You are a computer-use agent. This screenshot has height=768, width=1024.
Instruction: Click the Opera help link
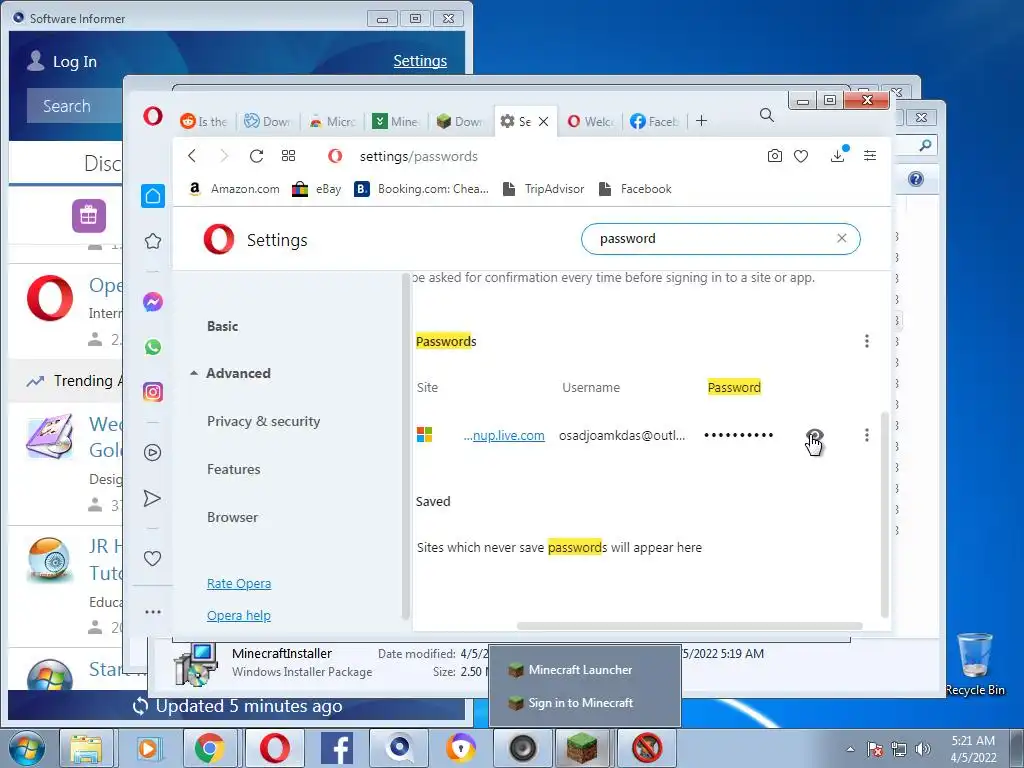click(238, 615)
